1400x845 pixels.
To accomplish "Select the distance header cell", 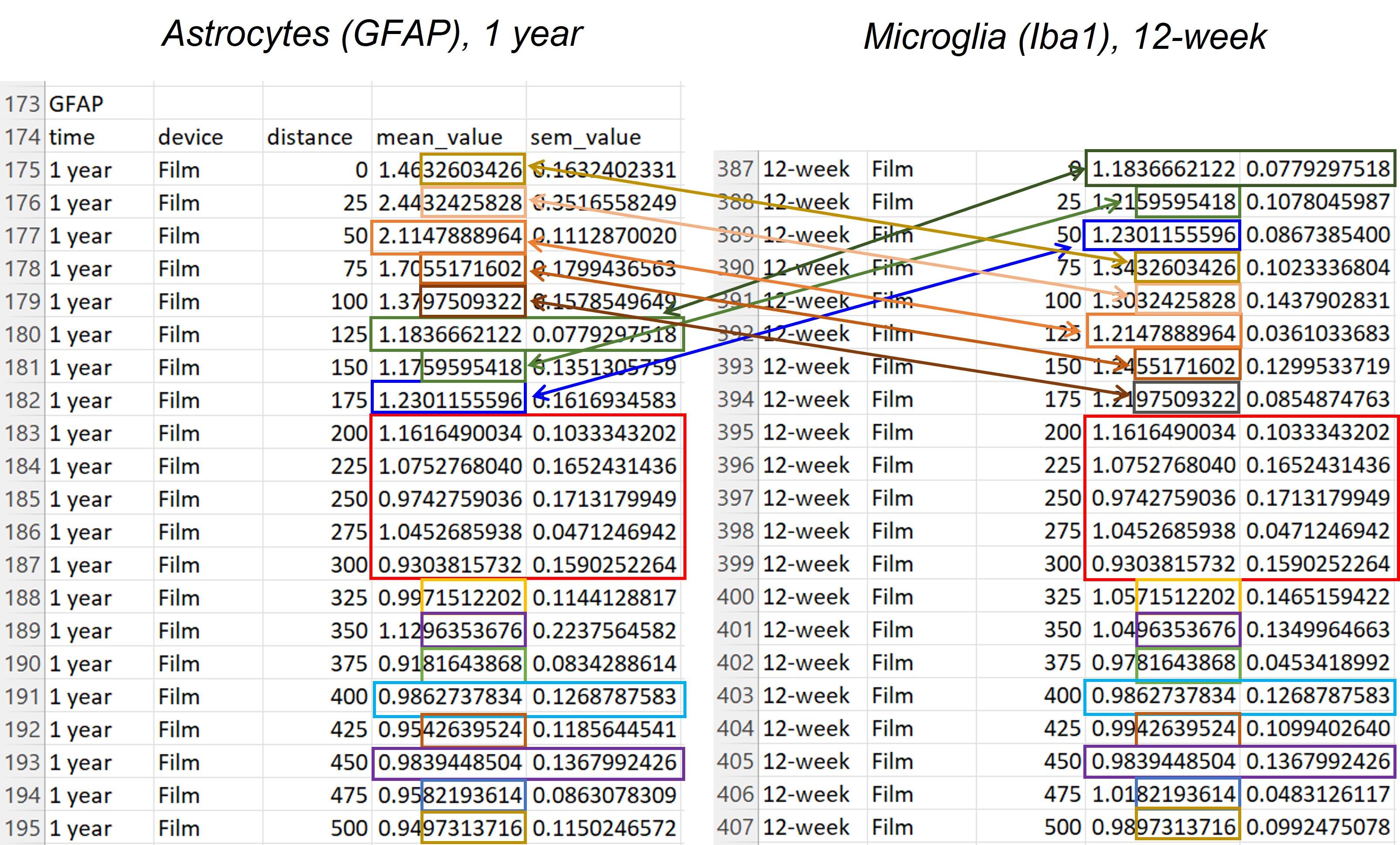I will pos(310,137).
